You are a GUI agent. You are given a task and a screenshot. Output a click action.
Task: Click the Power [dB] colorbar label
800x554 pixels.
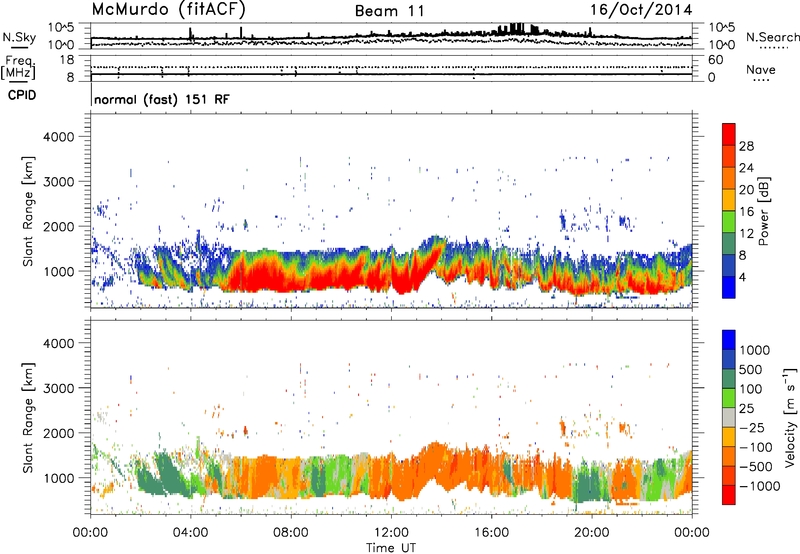763,211
